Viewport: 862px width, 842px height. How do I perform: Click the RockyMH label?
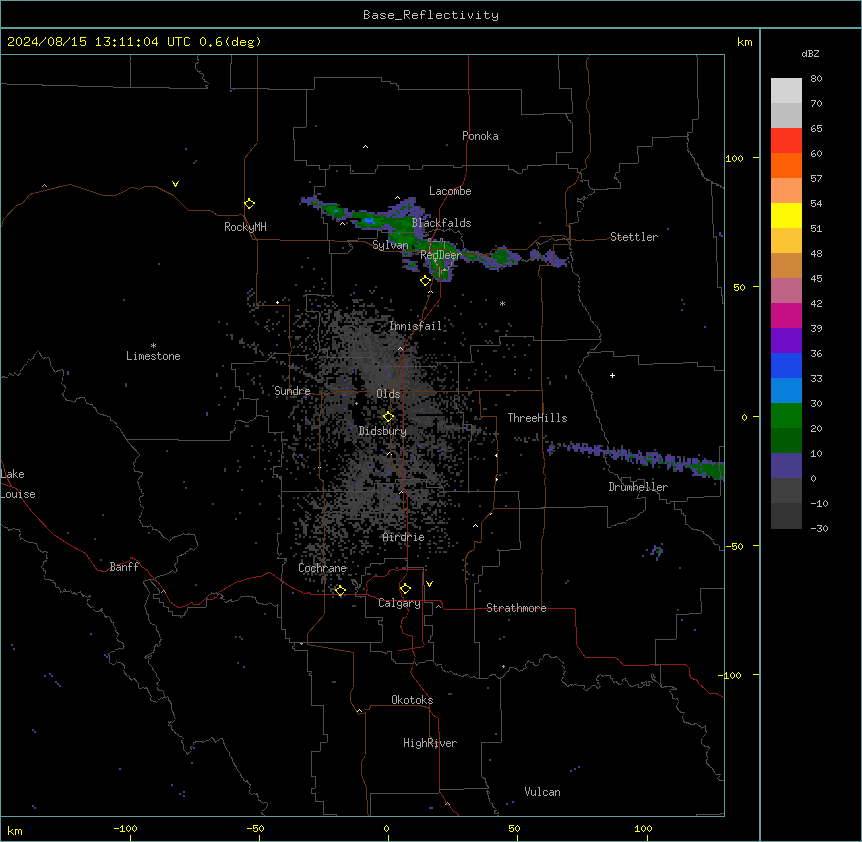point(245,227)
